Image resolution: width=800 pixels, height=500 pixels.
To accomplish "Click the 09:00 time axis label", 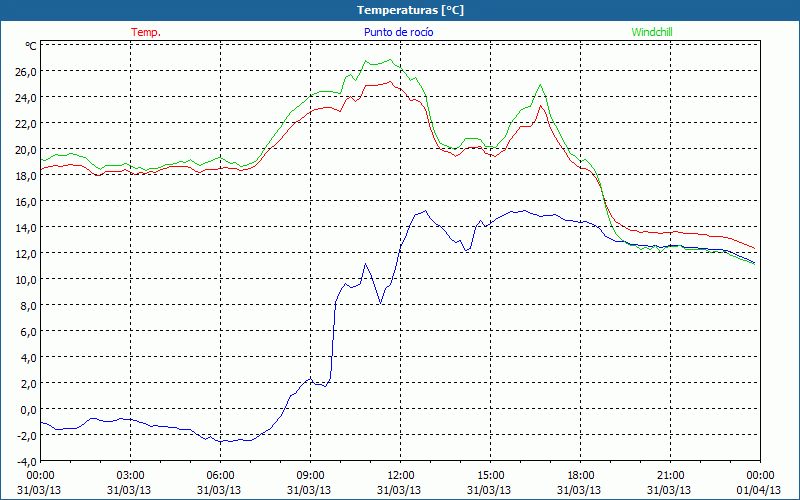I will pos(310,475).
